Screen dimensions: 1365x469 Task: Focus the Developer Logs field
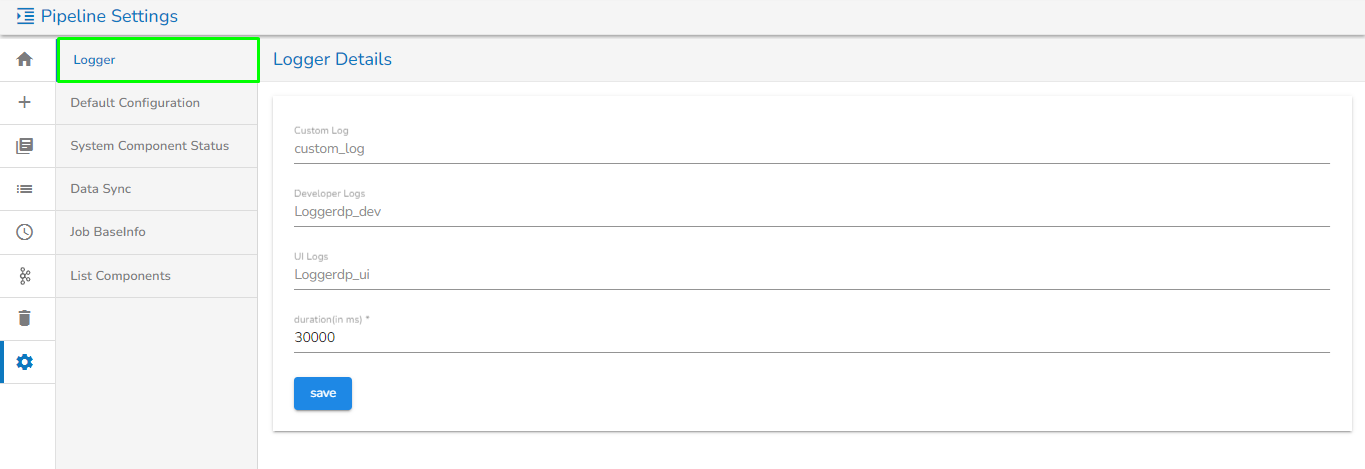tap(810, 212)
